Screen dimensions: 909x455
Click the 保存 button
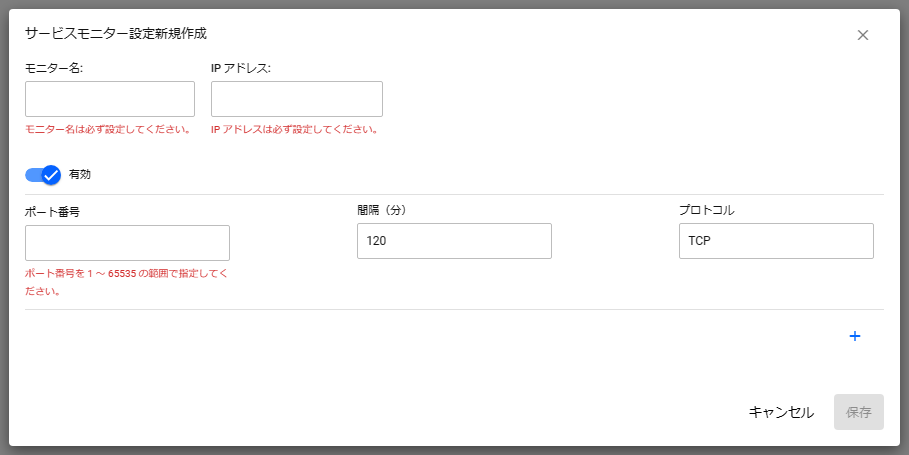pyautogui.click(x=858, y=412)
